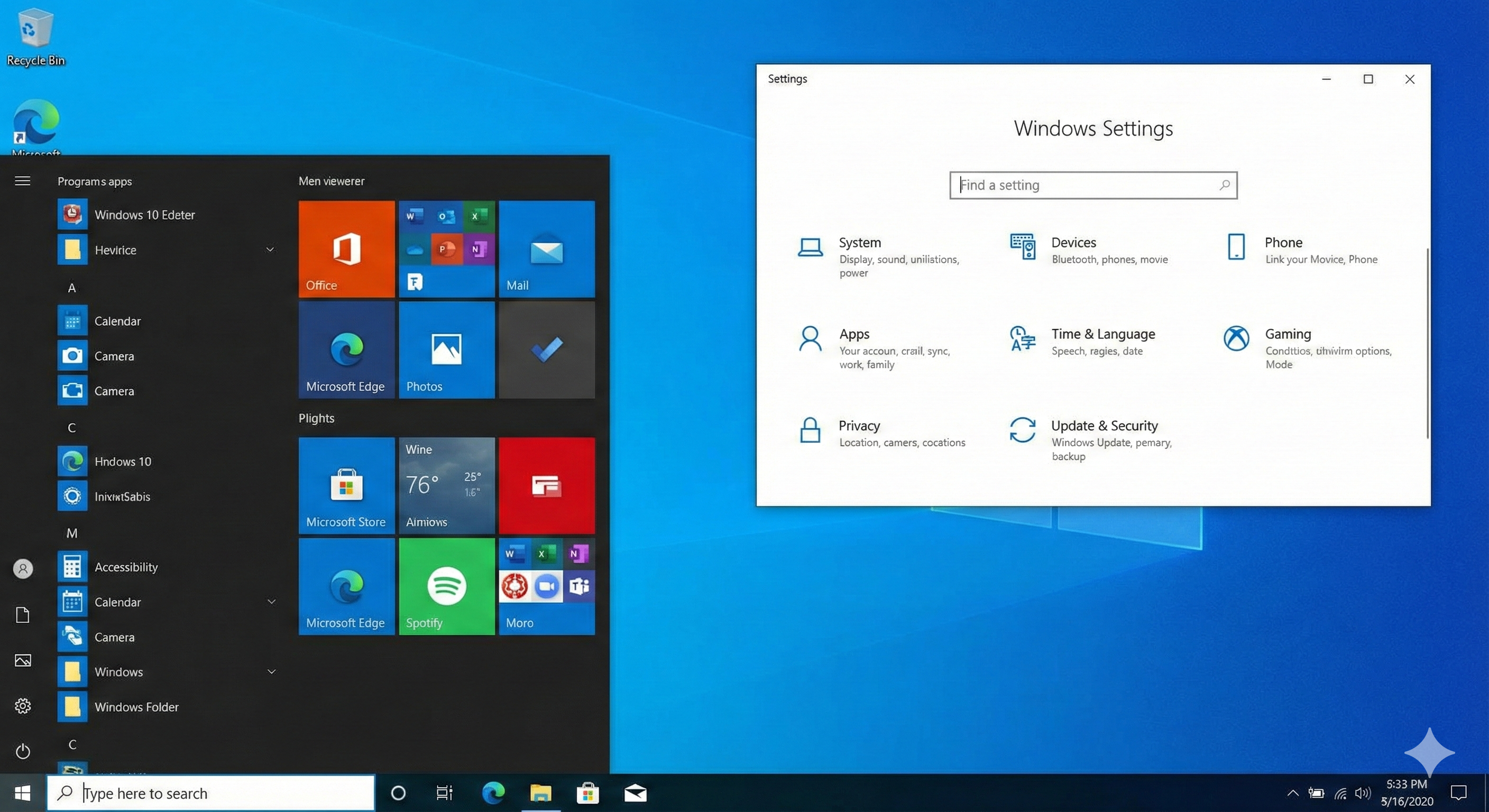Expand the Windows folder chevron
1489x812 pixels.
271,671
